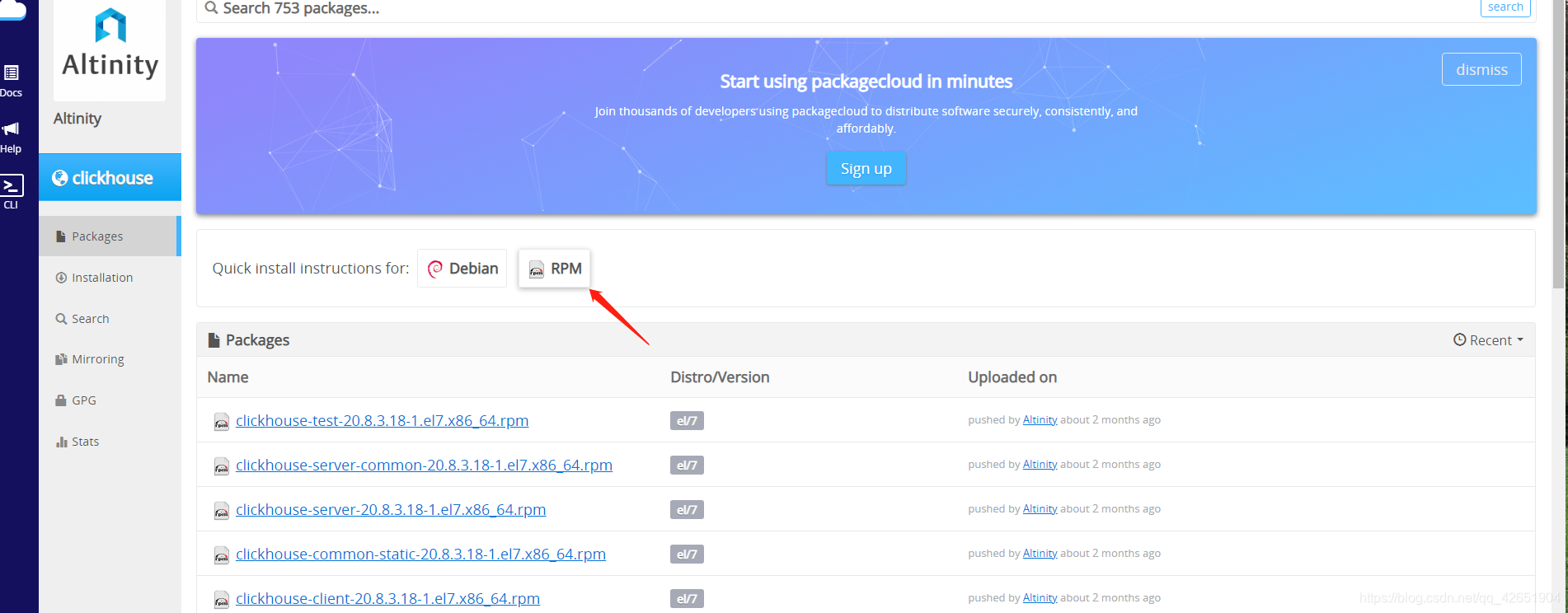Open Altinity uploader link in clickhouse-server-common row
The width and height of the screenshot is (1568, 613).
tap(1040, 465)
